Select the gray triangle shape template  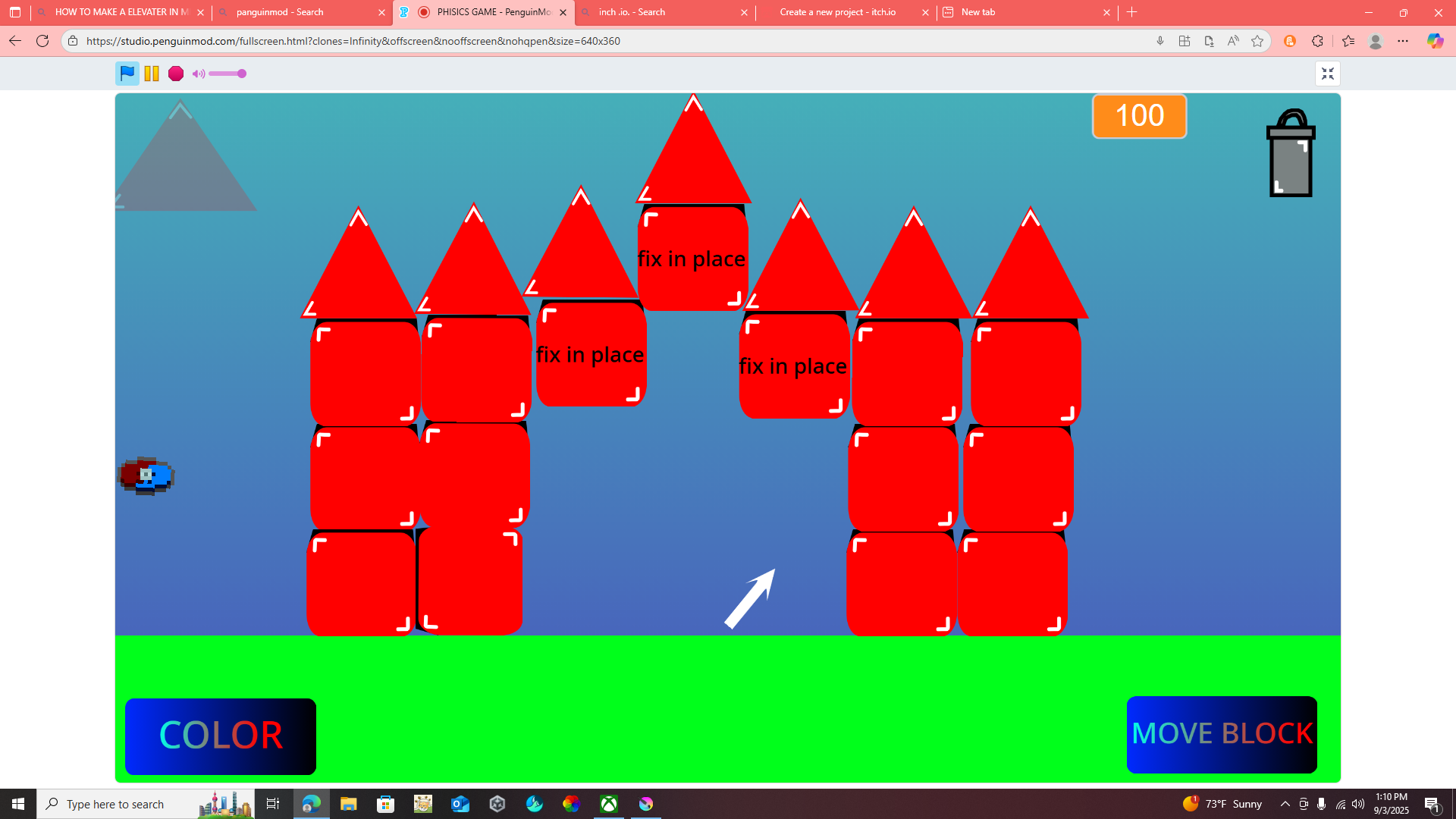[x=182, y=171]
